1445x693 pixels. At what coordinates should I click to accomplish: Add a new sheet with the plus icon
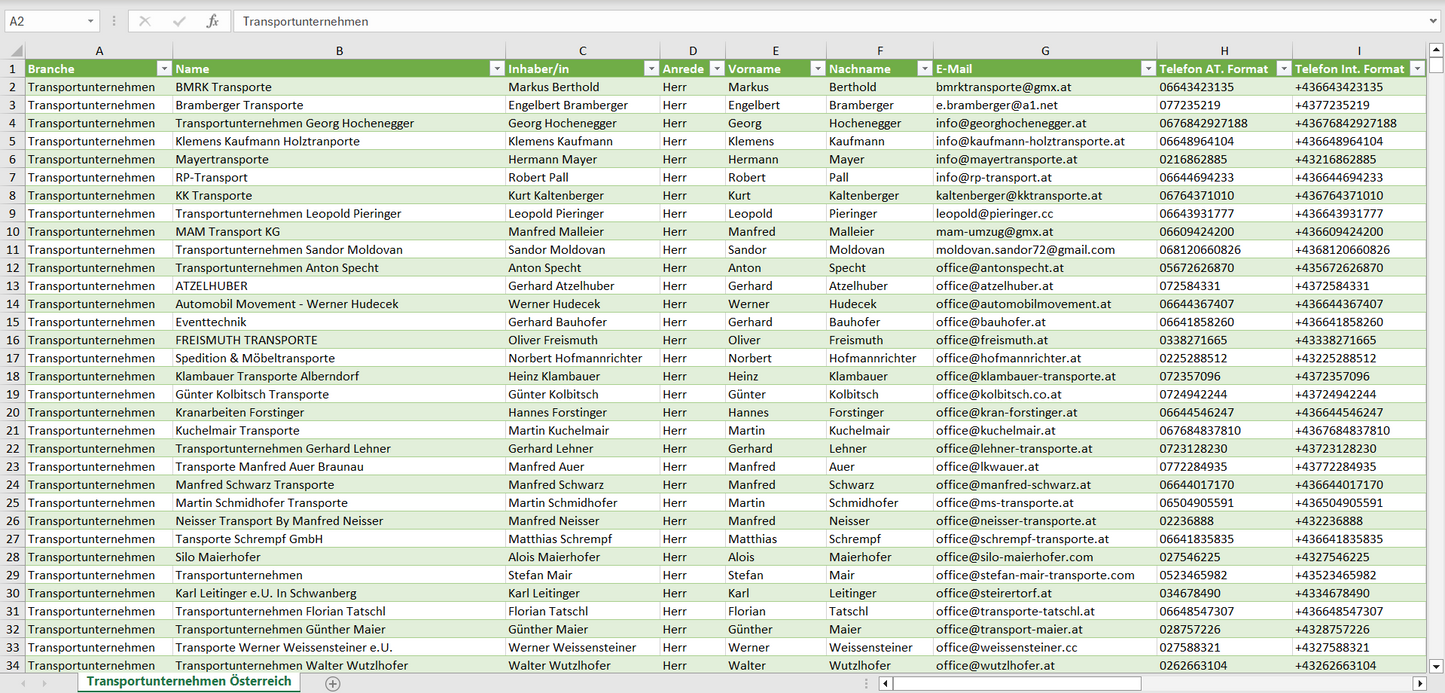[333, 683]
